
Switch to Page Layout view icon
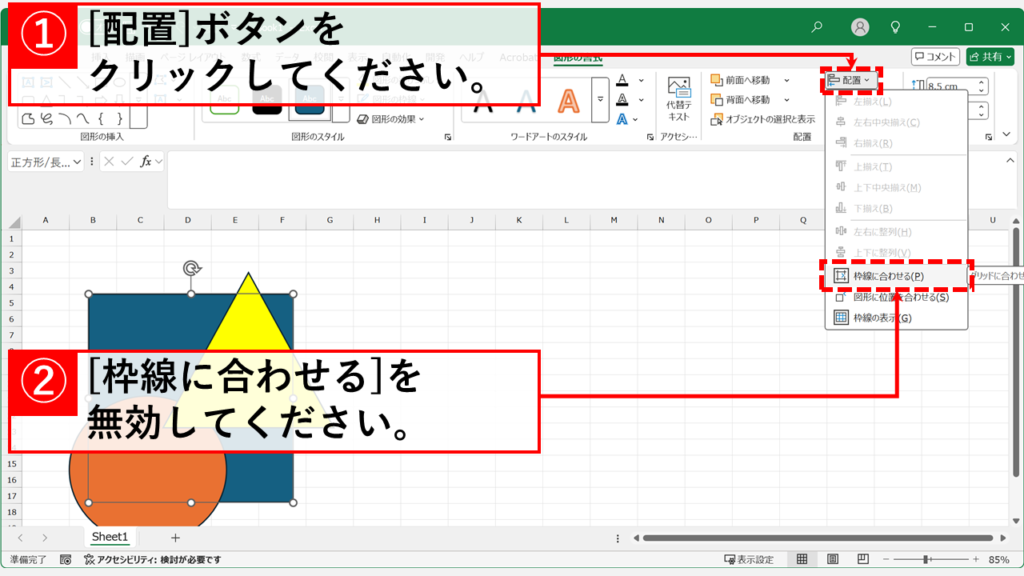pyautogui.click(x=833, y=559)
